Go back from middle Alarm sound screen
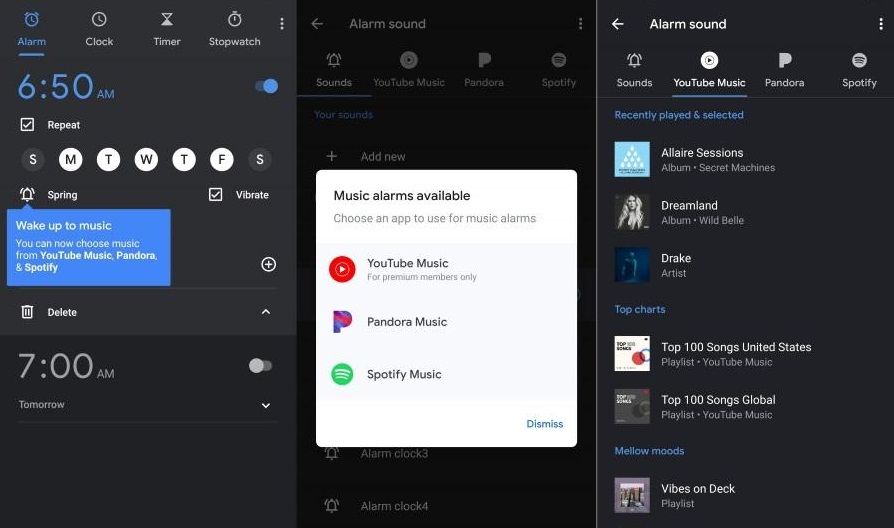Image resolution: width=894 pixels, height=528 pixels. pyautogui.click(x=318, y=23)
